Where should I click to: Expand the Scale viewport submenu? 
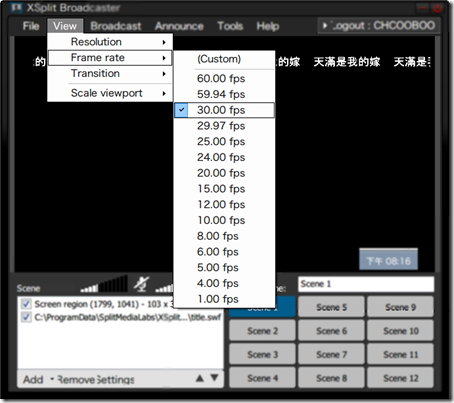(110, 93)
